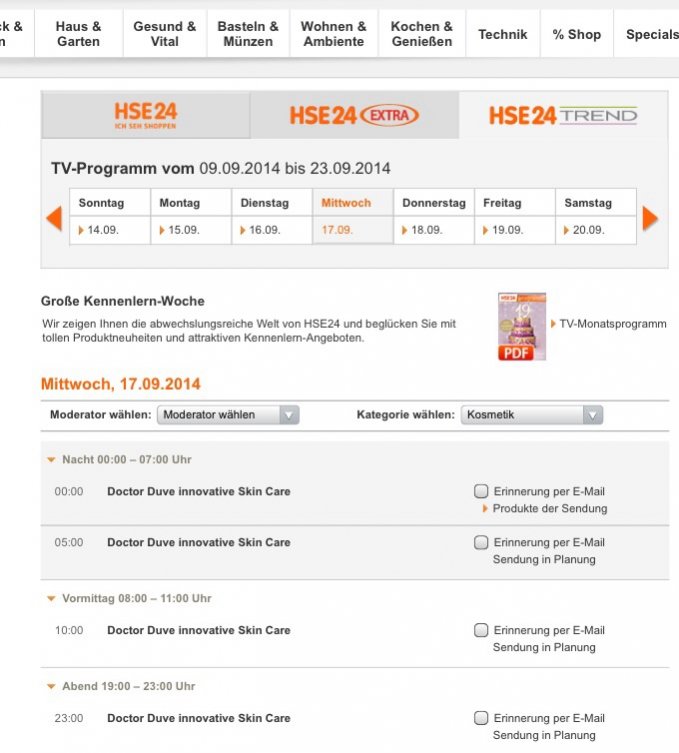Open the Kochen & Genießen menu
Screen dimensions: 679x753
(x=421, y=34)
